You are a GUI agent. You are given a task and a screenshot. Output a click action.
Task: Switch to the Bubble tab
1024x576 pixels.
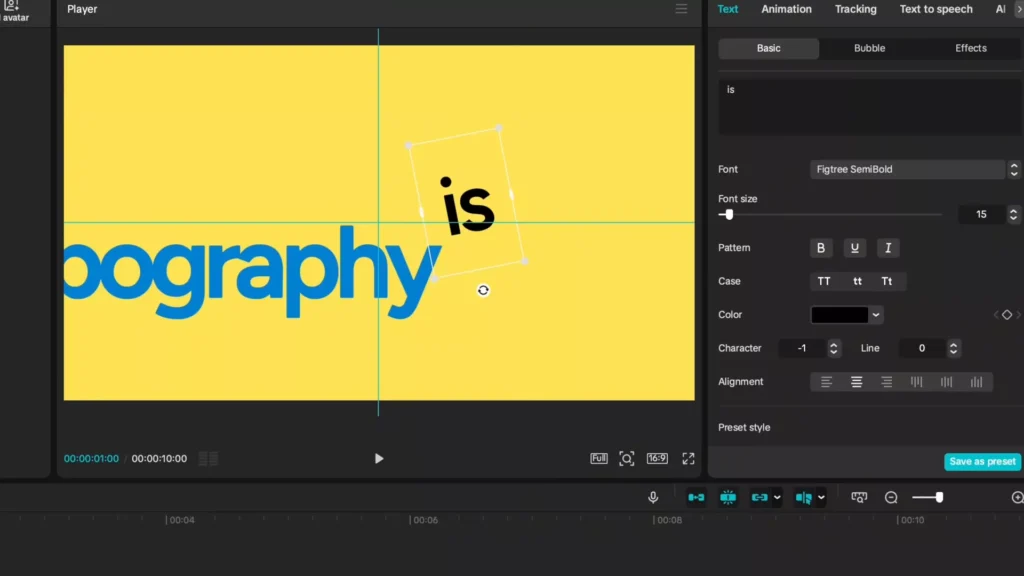pos(868,48)
